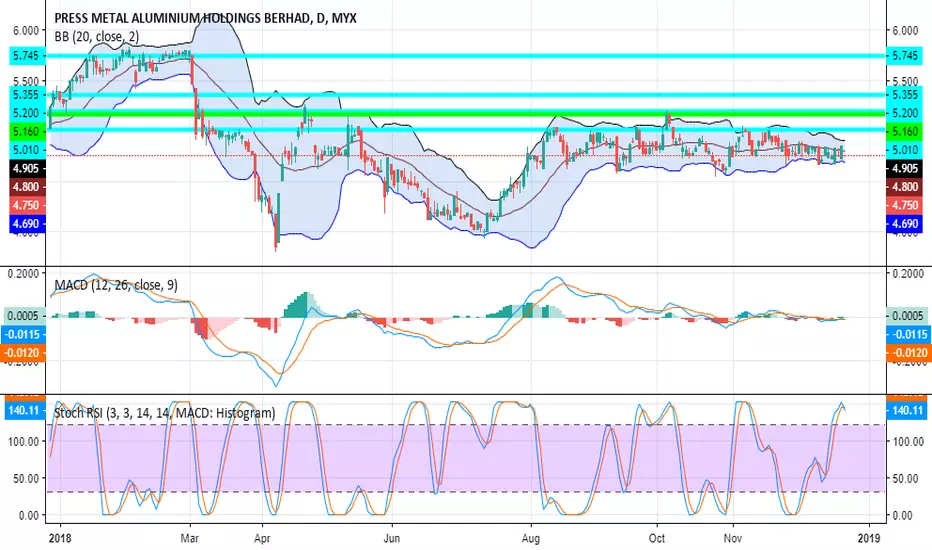Click the 2018 label on the time axis
932x550 pixels.
click(60, 538)
